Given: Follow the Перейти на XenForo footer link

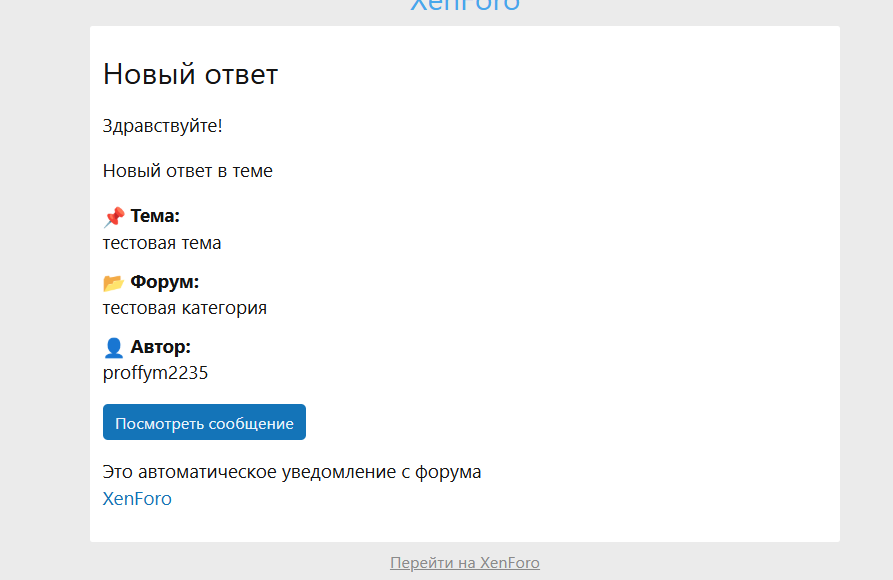Looking at the screenshot, I should 464,563.
